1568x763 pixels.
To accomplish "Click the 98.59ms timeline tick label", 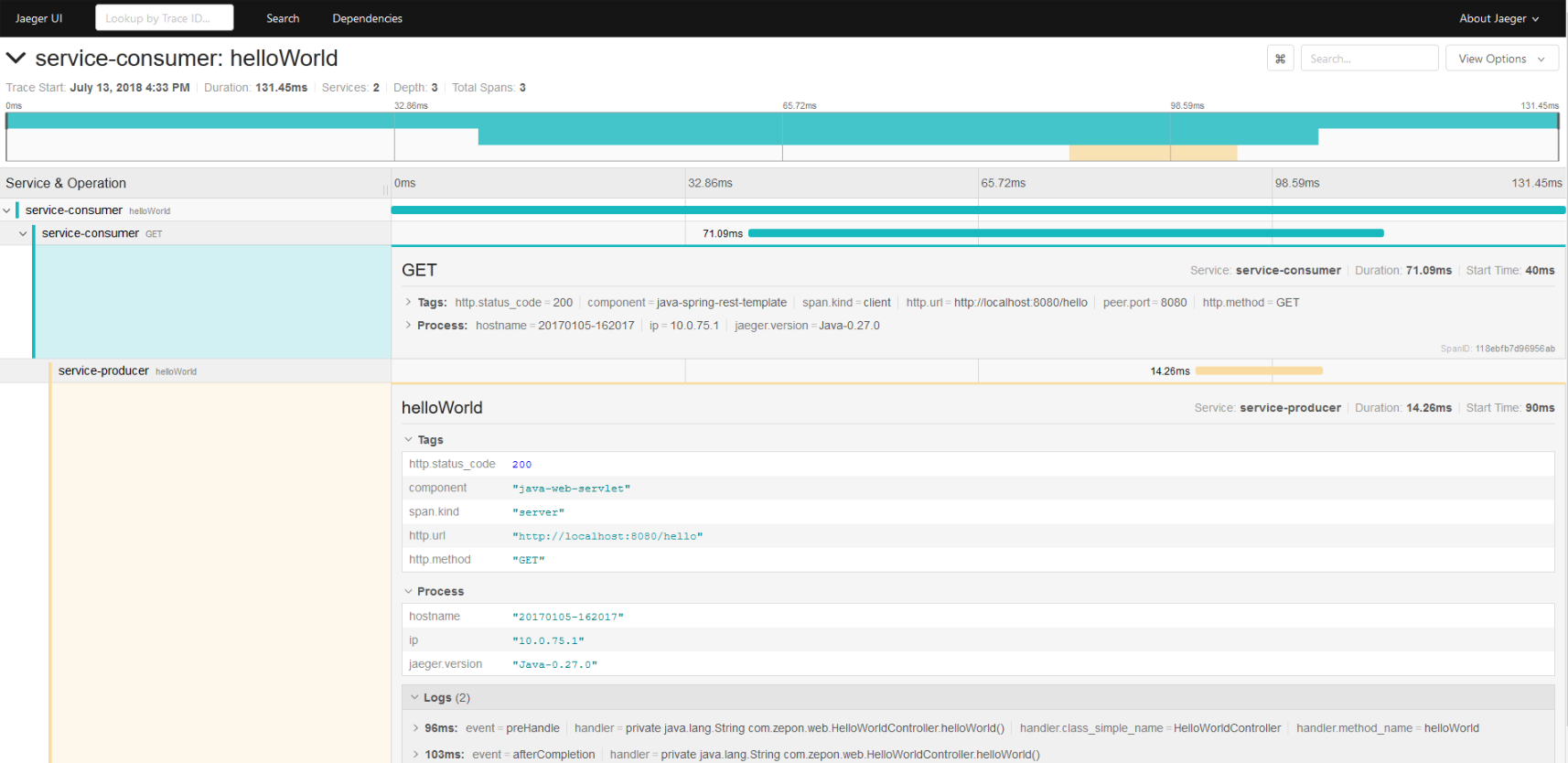I will 1297,183.
